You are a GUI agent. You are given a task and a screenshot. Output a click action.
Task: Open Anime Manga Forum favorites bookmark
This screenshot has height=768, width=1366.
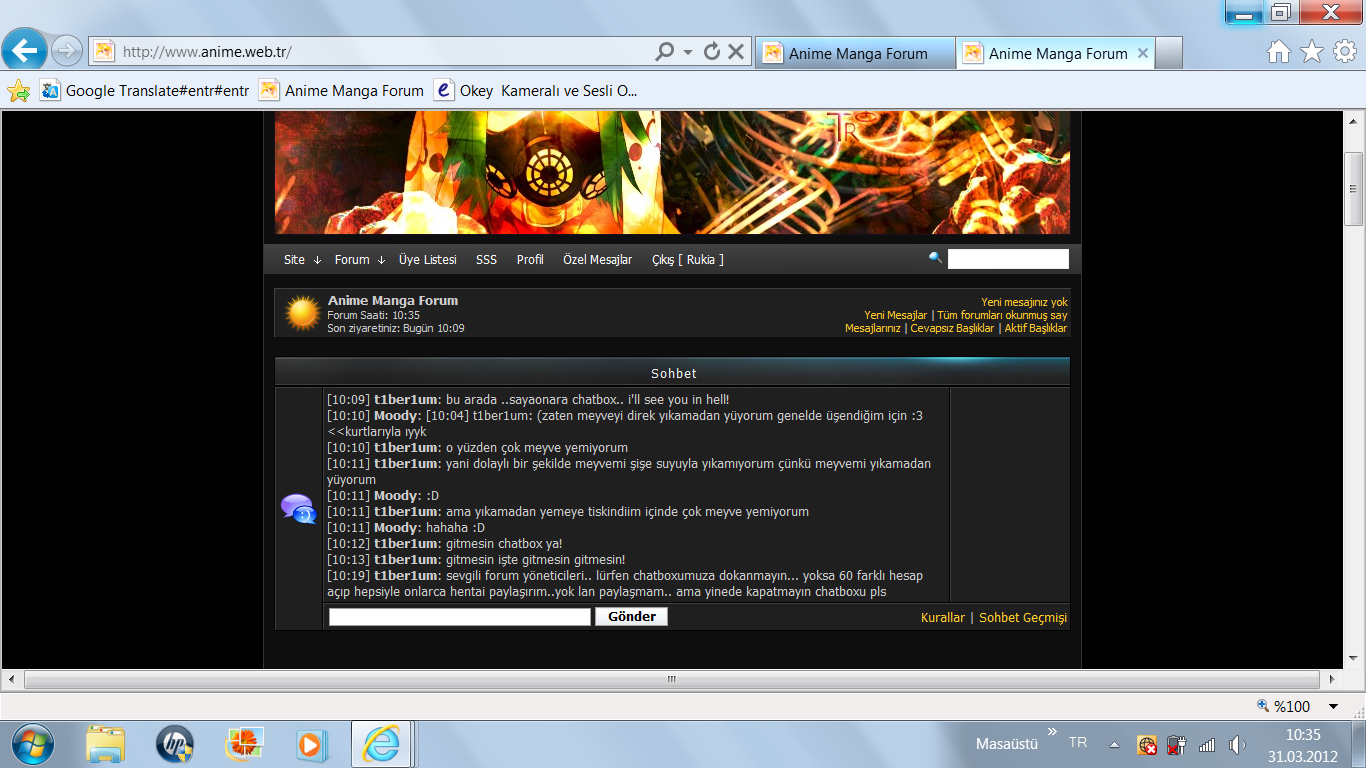(342, 91)
